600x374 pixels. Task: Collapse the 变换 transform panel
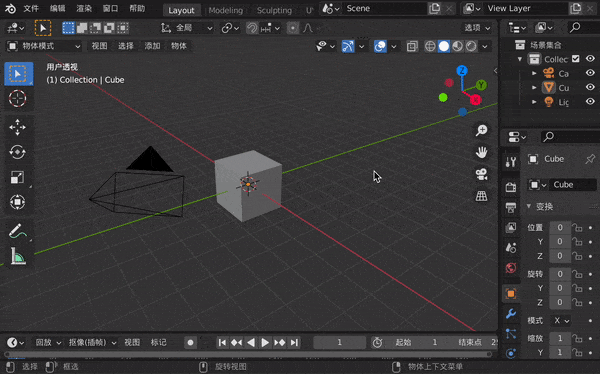[529, 207]
